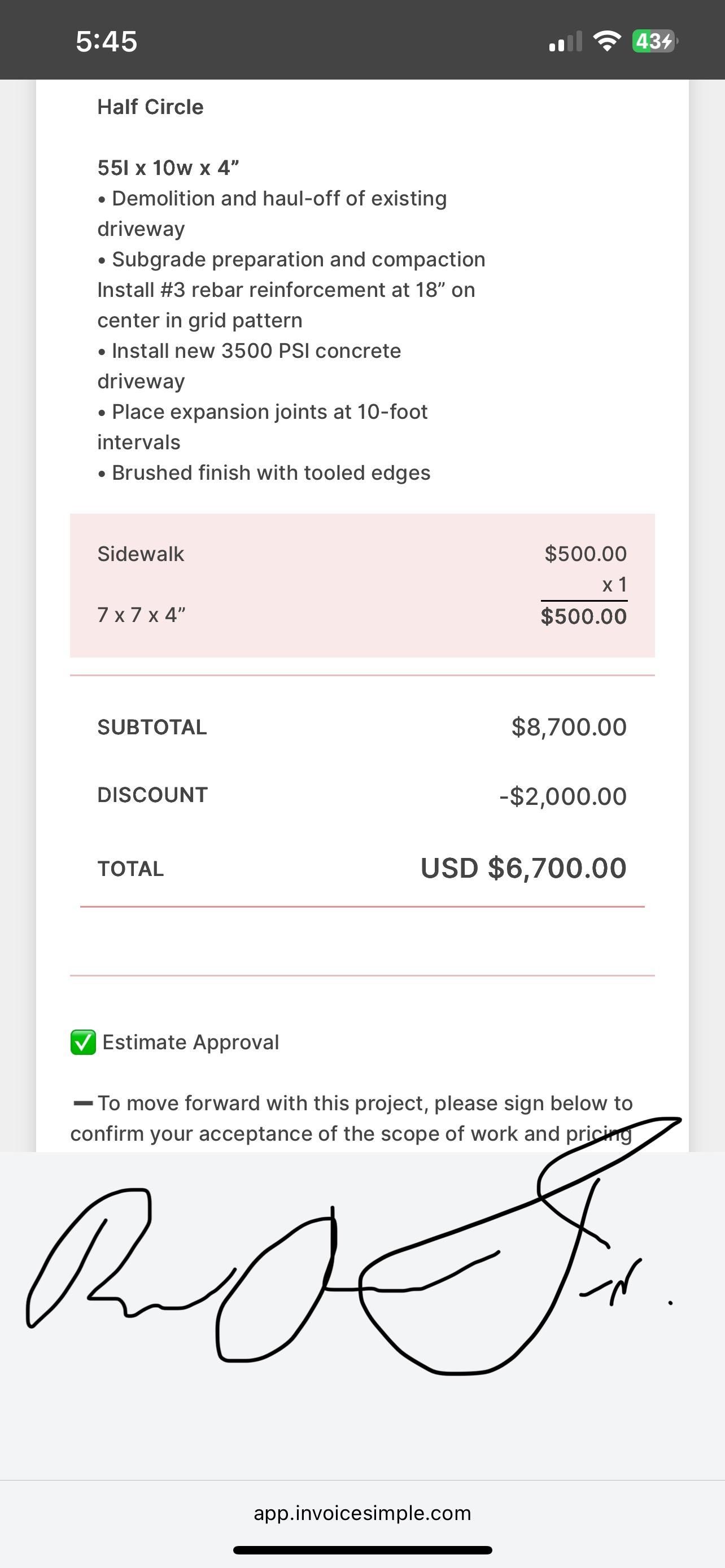Open the app.invoicesimple.com address bar
Image resolution: width=725 pixels, height=1568 pixels.
point(362,1513)
